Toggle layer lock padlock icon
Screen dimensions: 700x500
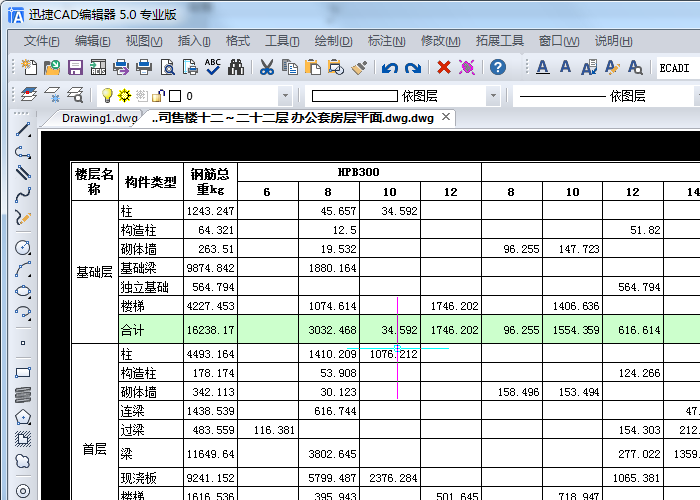[x=158, y=96]
